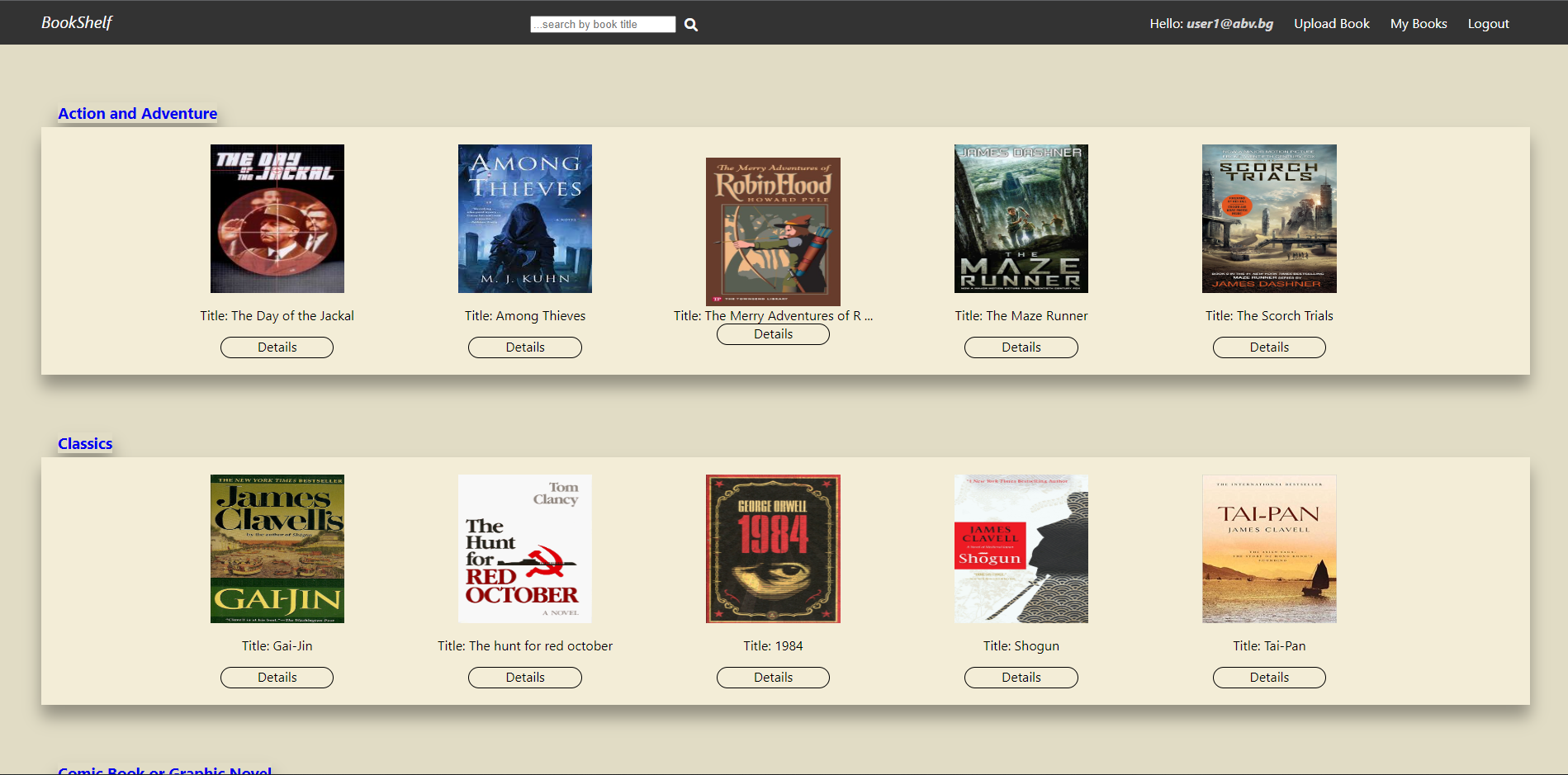This screenshot has width=1568, height=775.
Task: Show Details for The Scorch Trials
Action: point(1269,347)
